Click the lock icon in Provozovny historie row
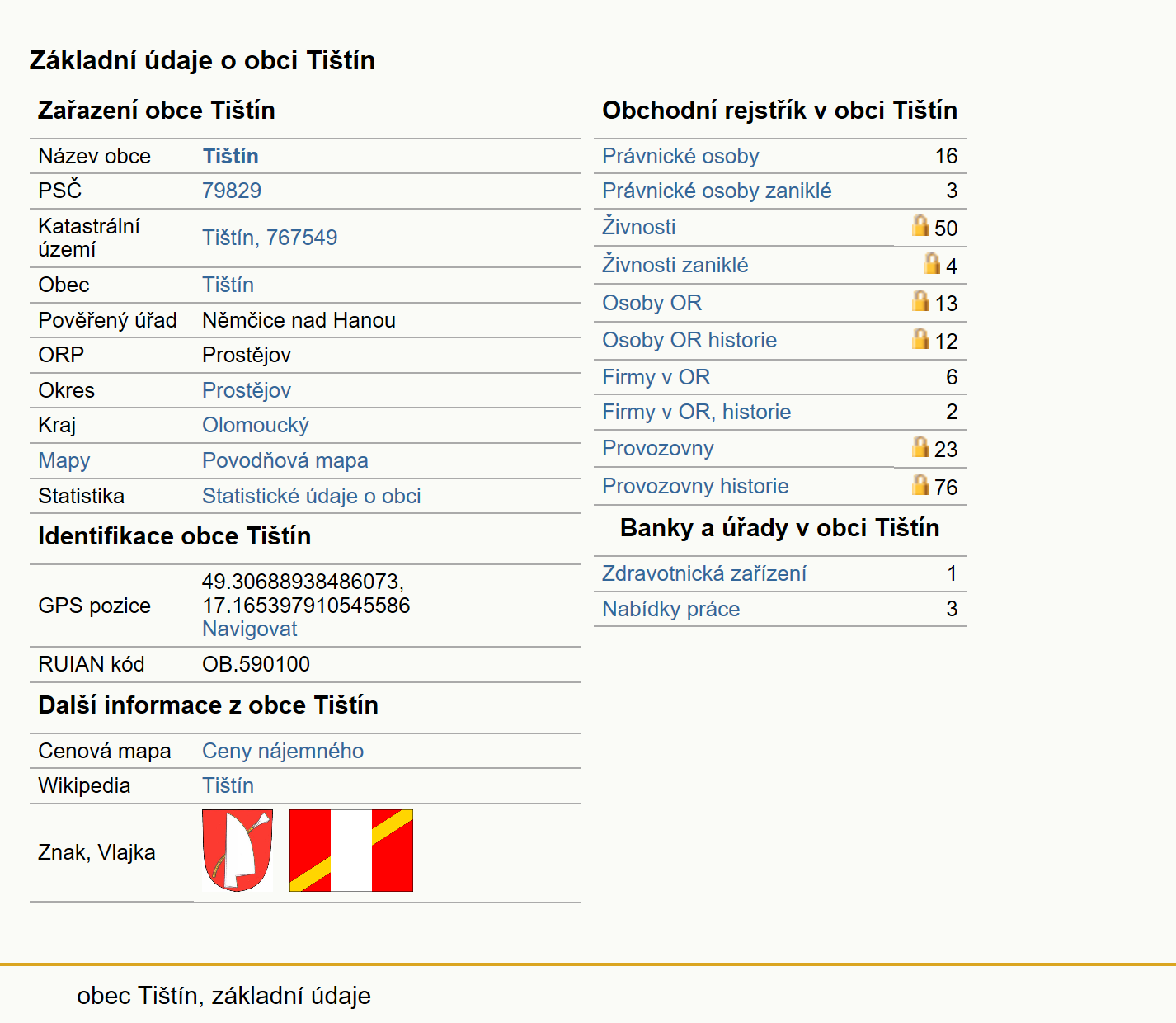1176x1023 pixels. click(x=920, y=484)
